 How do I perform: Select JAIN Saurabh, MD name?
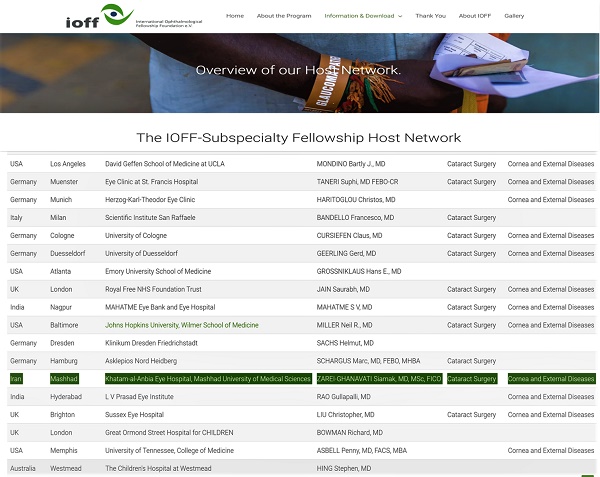point(343,289)
